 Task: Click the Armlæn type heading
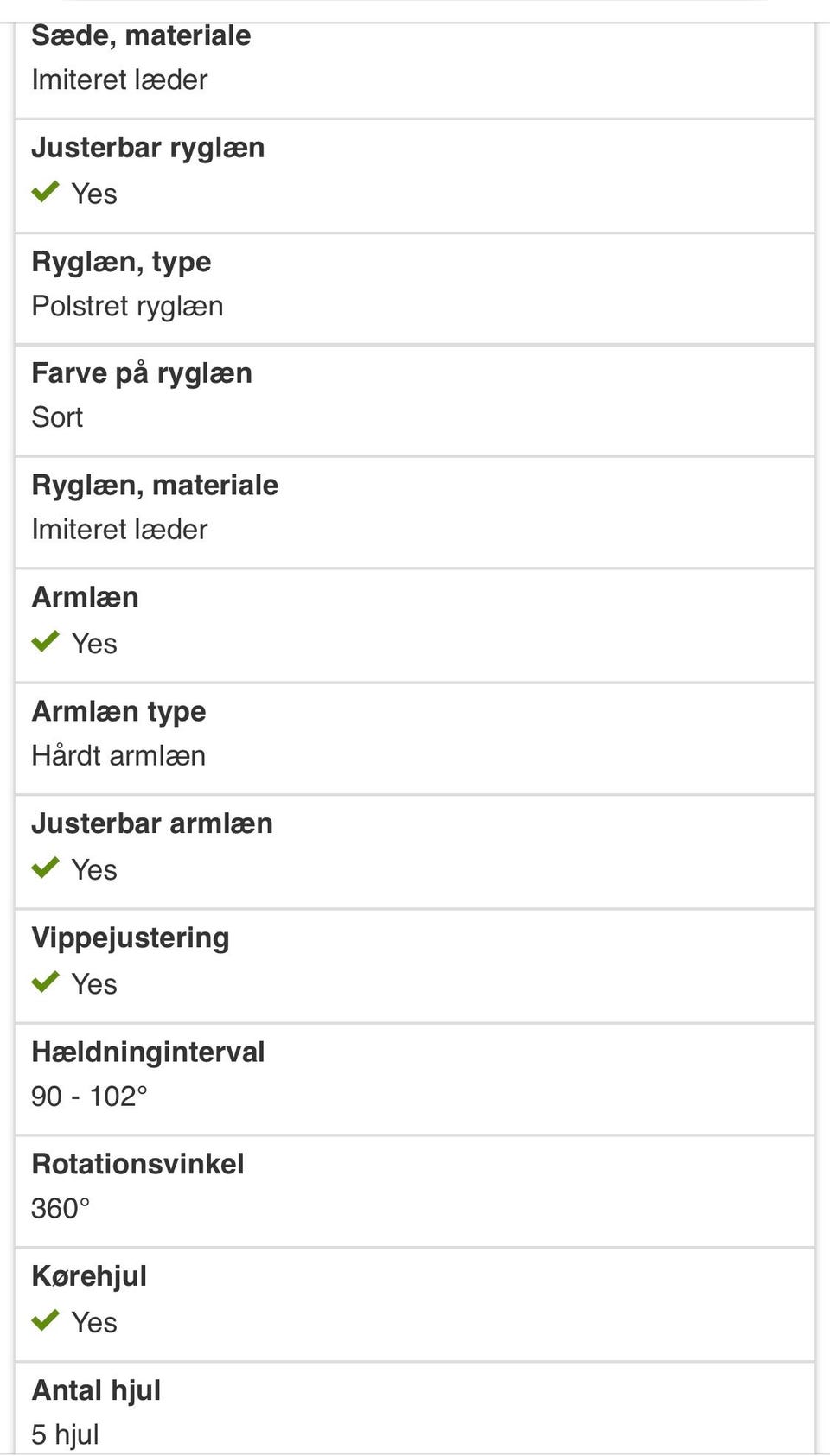pos(118,711)
